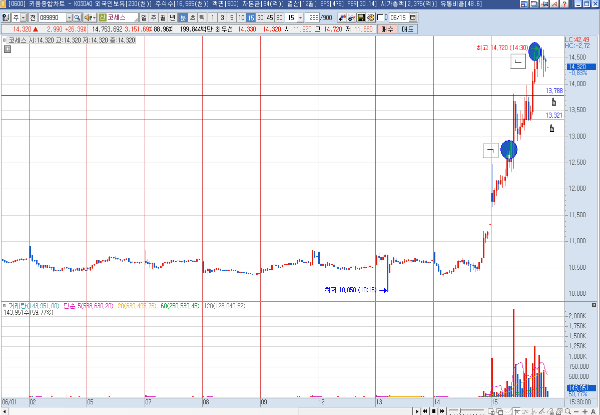Open the chart settings gear icon
Image resolution: width=600 pixels, height=415 pixels.
coord(370,18)
